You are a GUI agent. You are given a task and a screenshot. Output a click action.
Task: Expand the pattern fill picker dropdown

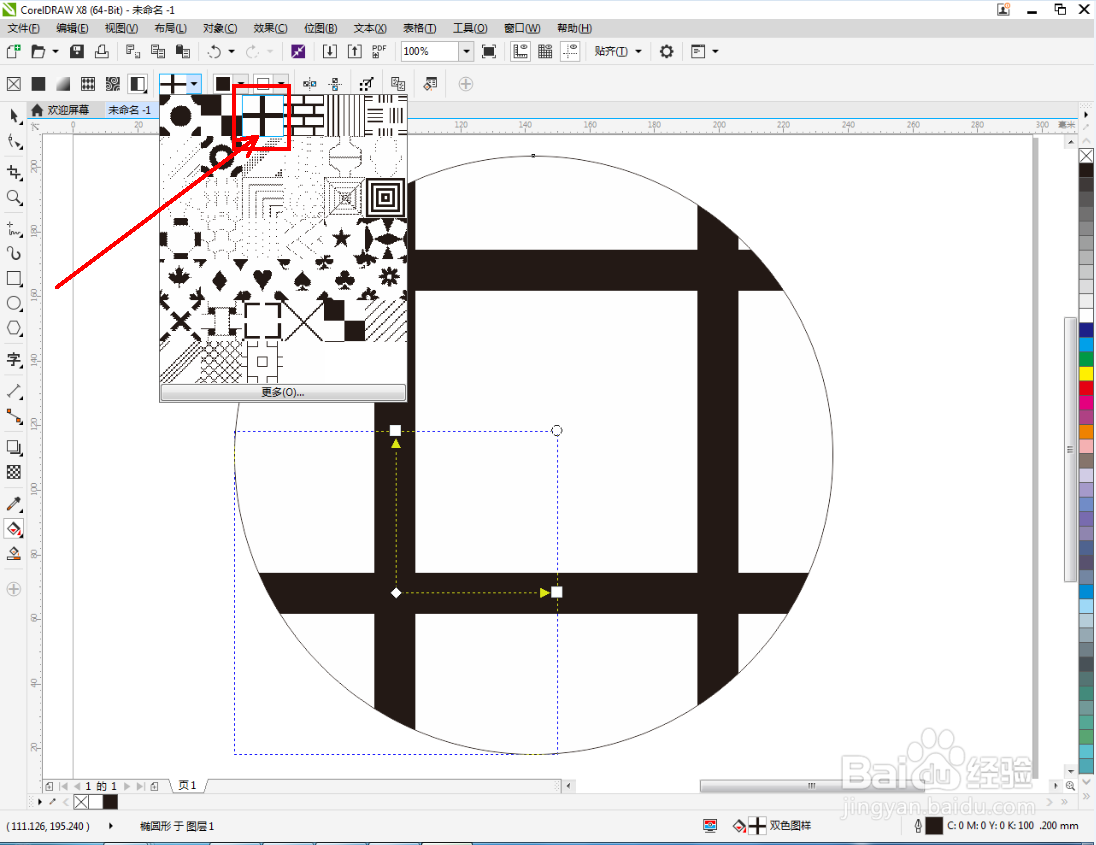[194, 84]
